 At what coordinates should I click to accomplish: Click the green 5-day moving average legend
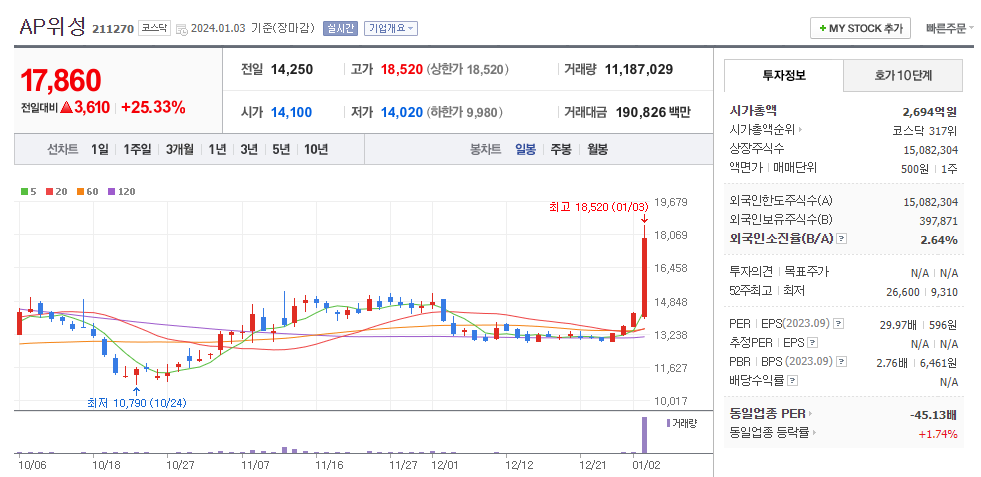[x=28, y=192]
